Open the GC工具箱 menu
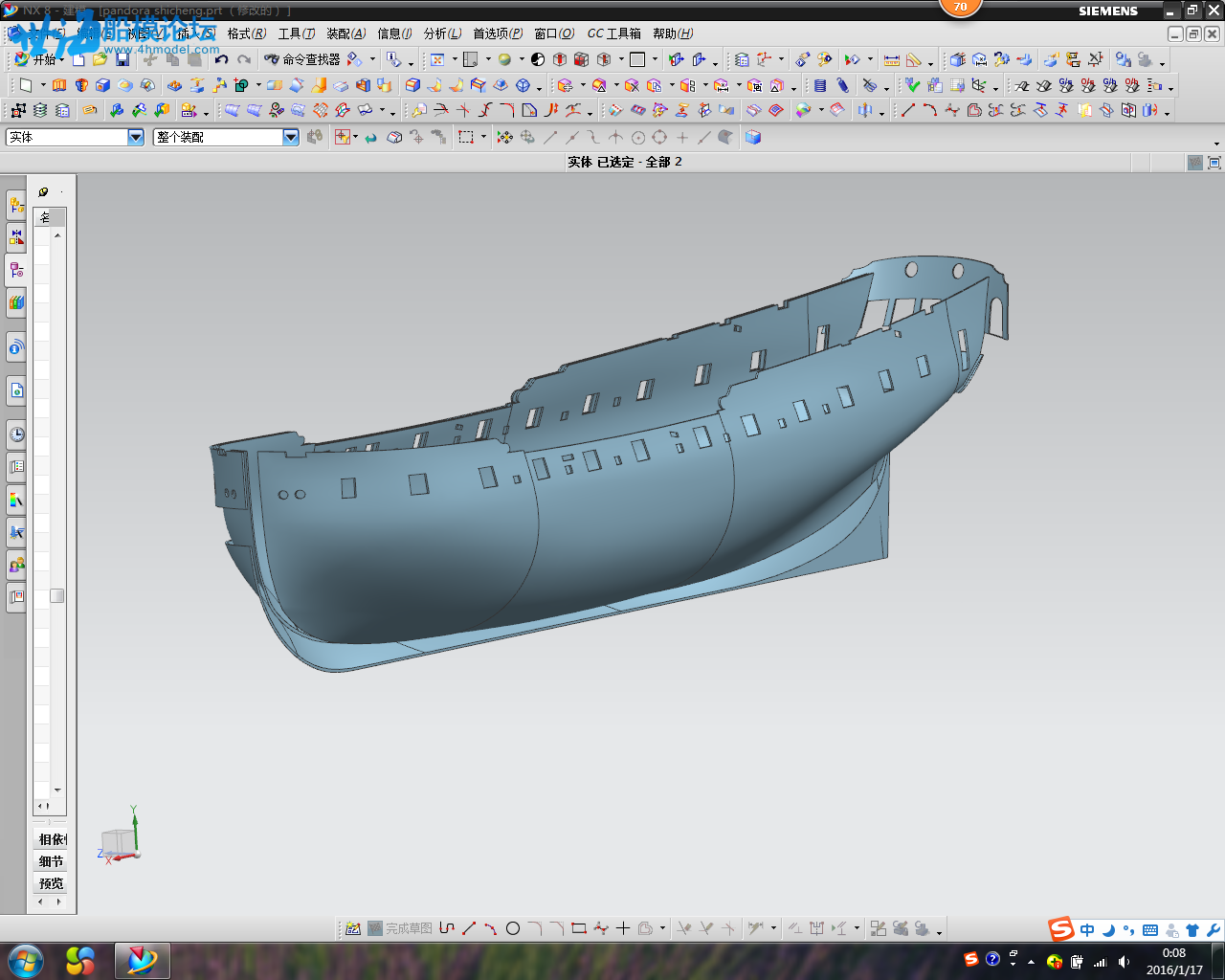The height and width of the screenshot is (980, 1225). (x=613, y=33)
